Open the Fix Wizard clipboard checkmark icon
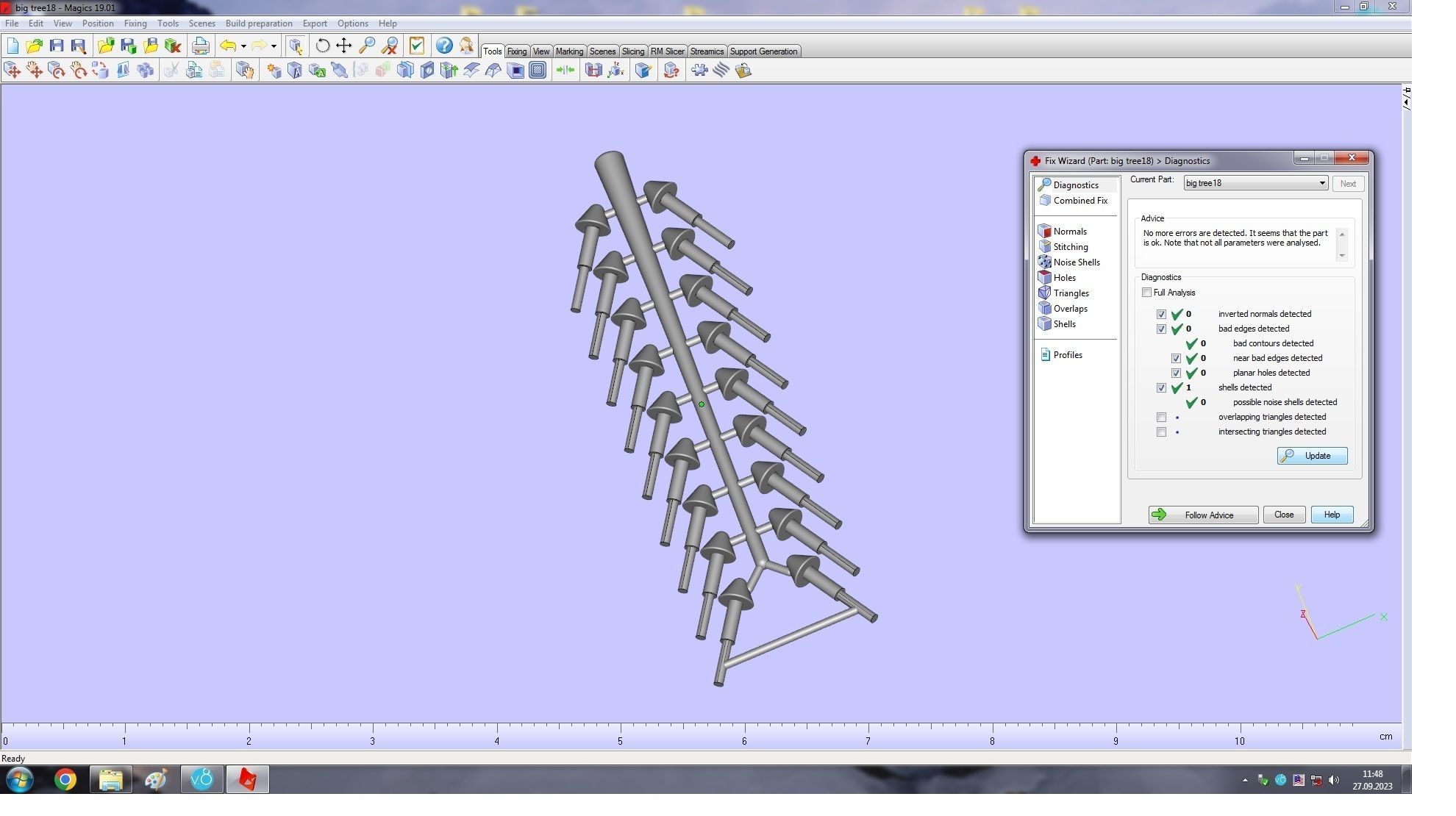This screenshot has width=1456, height=816. point(416,46)
